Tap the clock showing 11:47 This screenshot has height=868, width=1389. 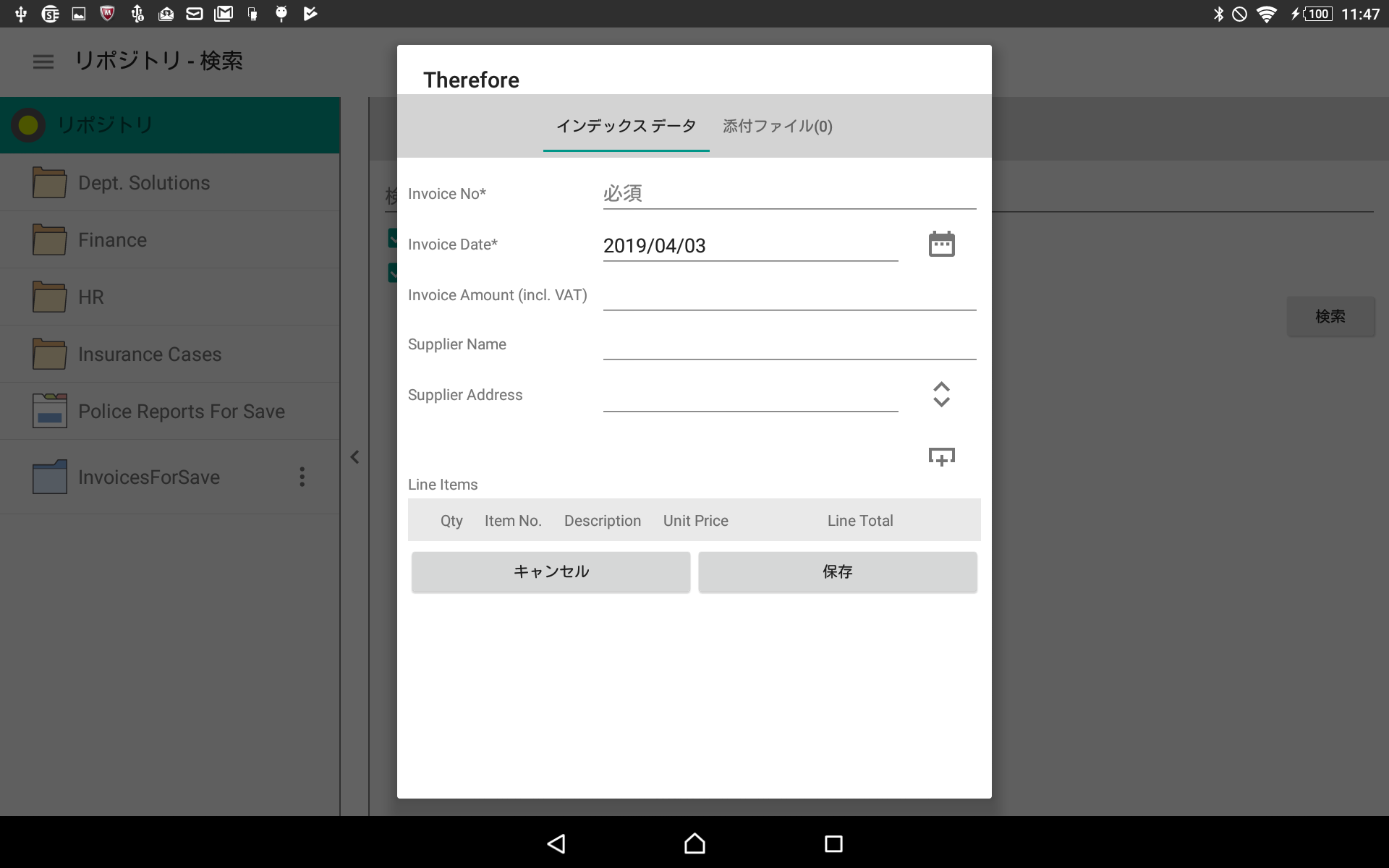[x=1360, y=14]
